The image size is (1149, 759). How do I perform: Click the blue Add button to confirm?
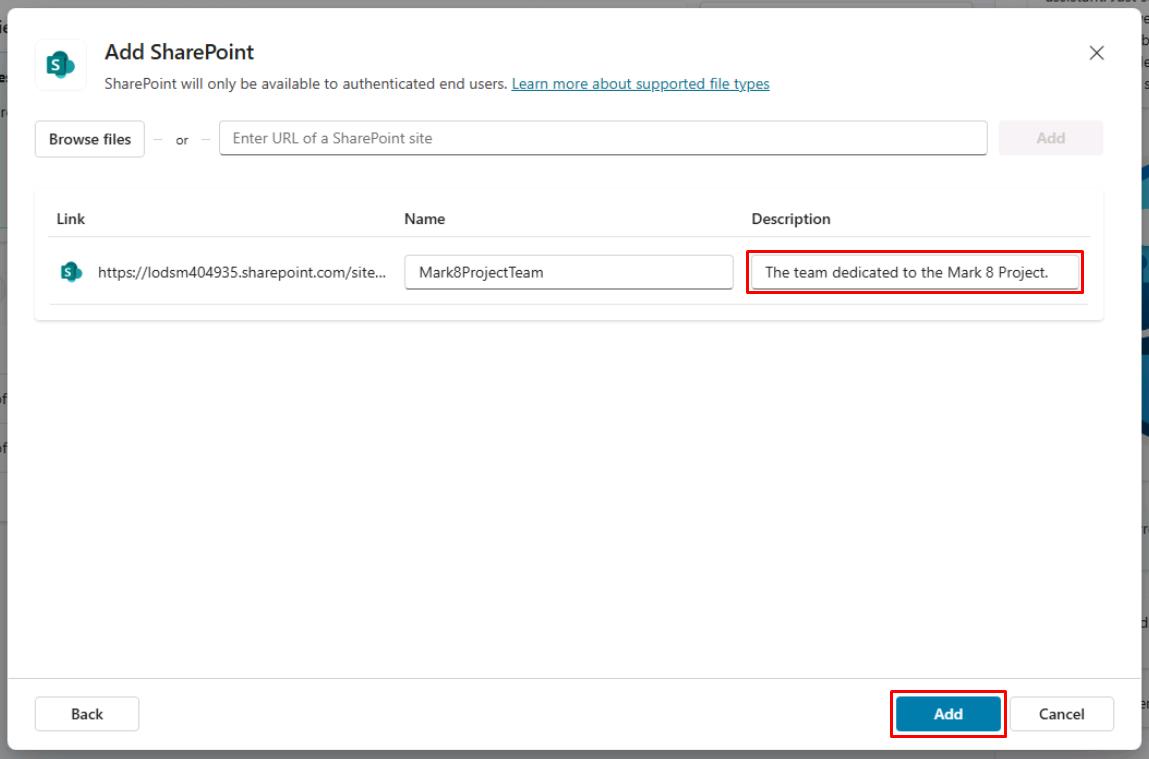click(947, 713)
